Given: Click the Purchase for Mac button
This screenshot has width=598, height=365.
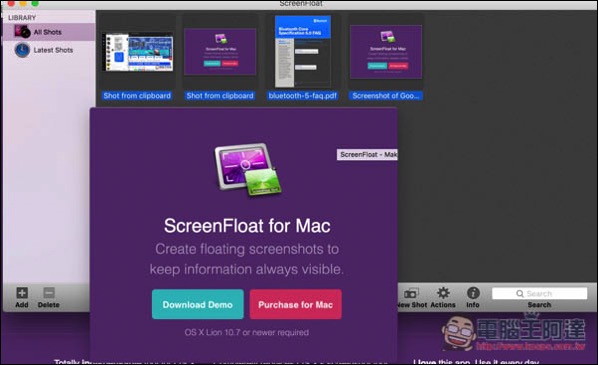Looking at the screenshot, I should [296, 304].
